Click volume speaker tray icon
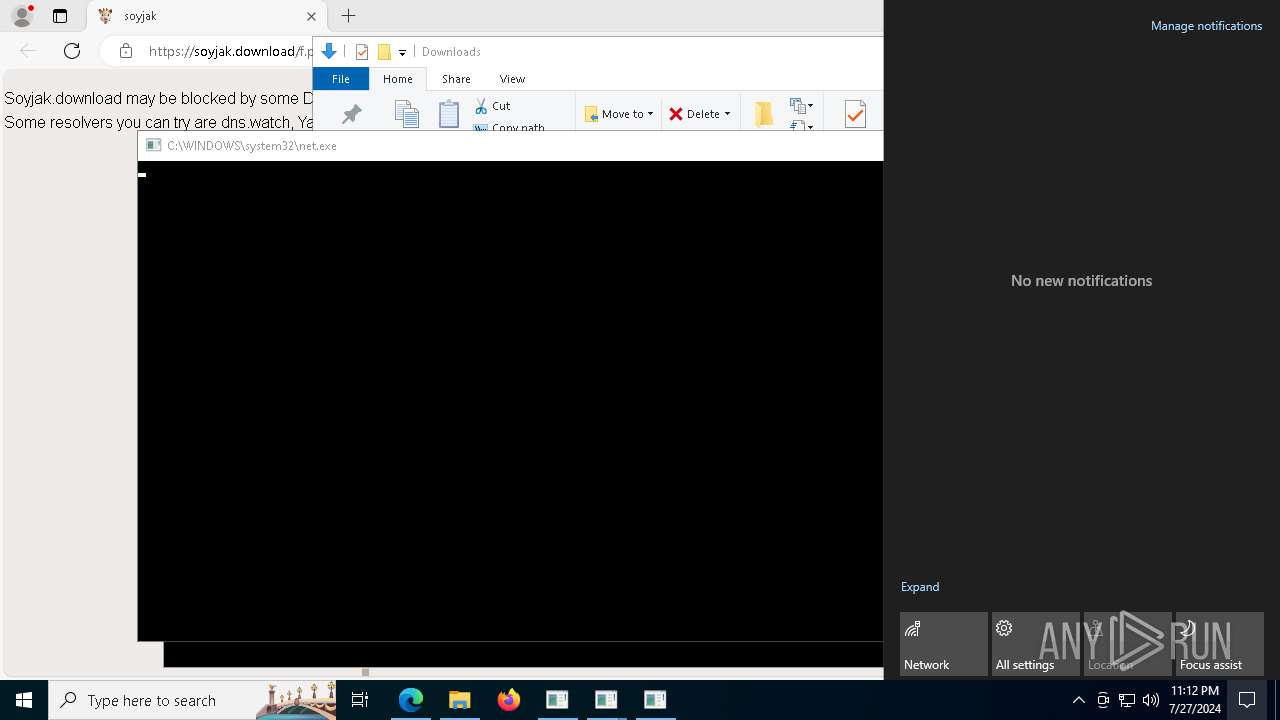This screenshot has width=1280, height=720. [1151, 700]
